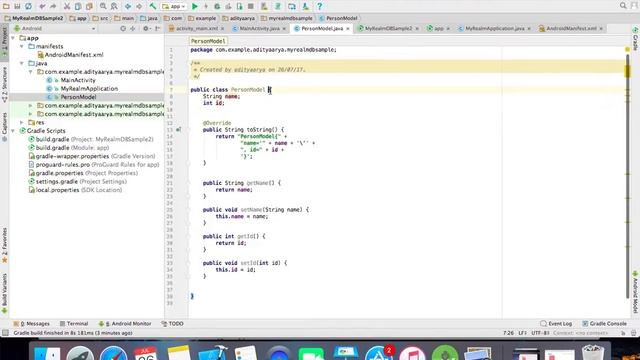This screenshot has width=640, height=360.
Task: Open the Messages tool window
Action: coord(32,324)
